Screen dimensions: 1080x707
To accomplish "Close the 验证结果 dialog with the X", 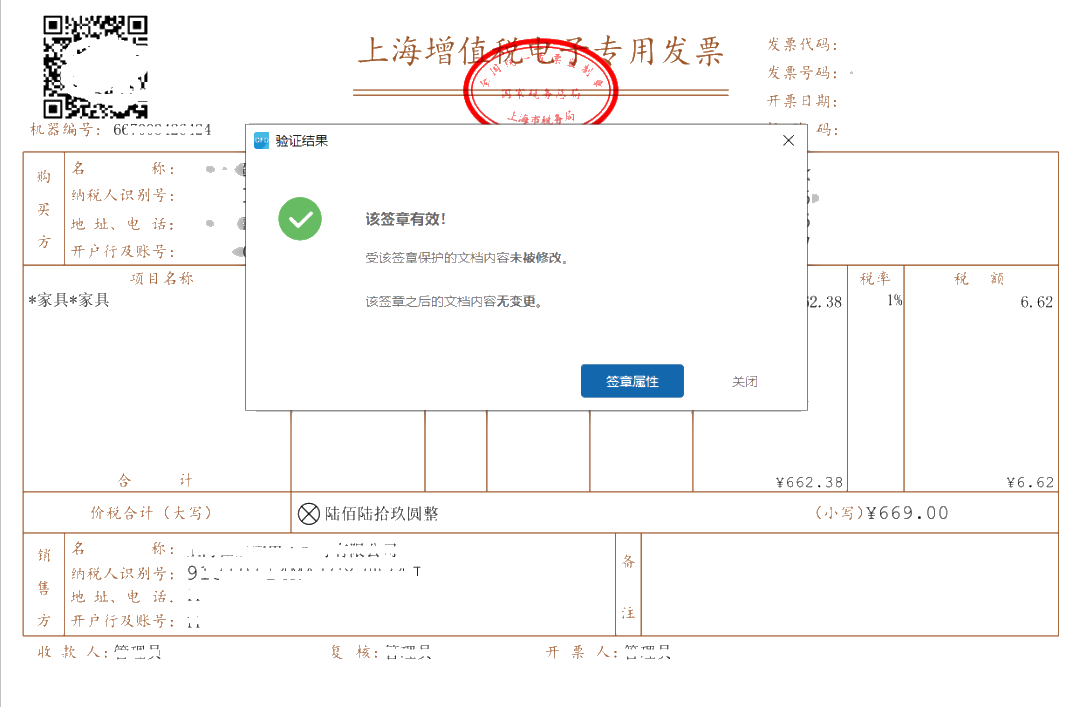I will click(x=788, y=140).
